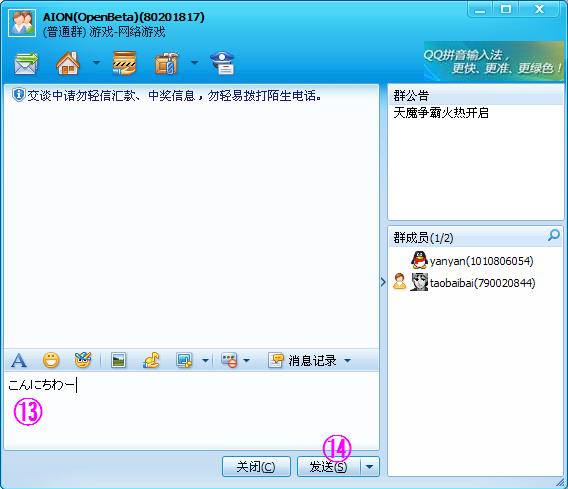Click the group avatar icon in title bar
The height and width of the screenshot is (489, 568).
coord(22,23)
